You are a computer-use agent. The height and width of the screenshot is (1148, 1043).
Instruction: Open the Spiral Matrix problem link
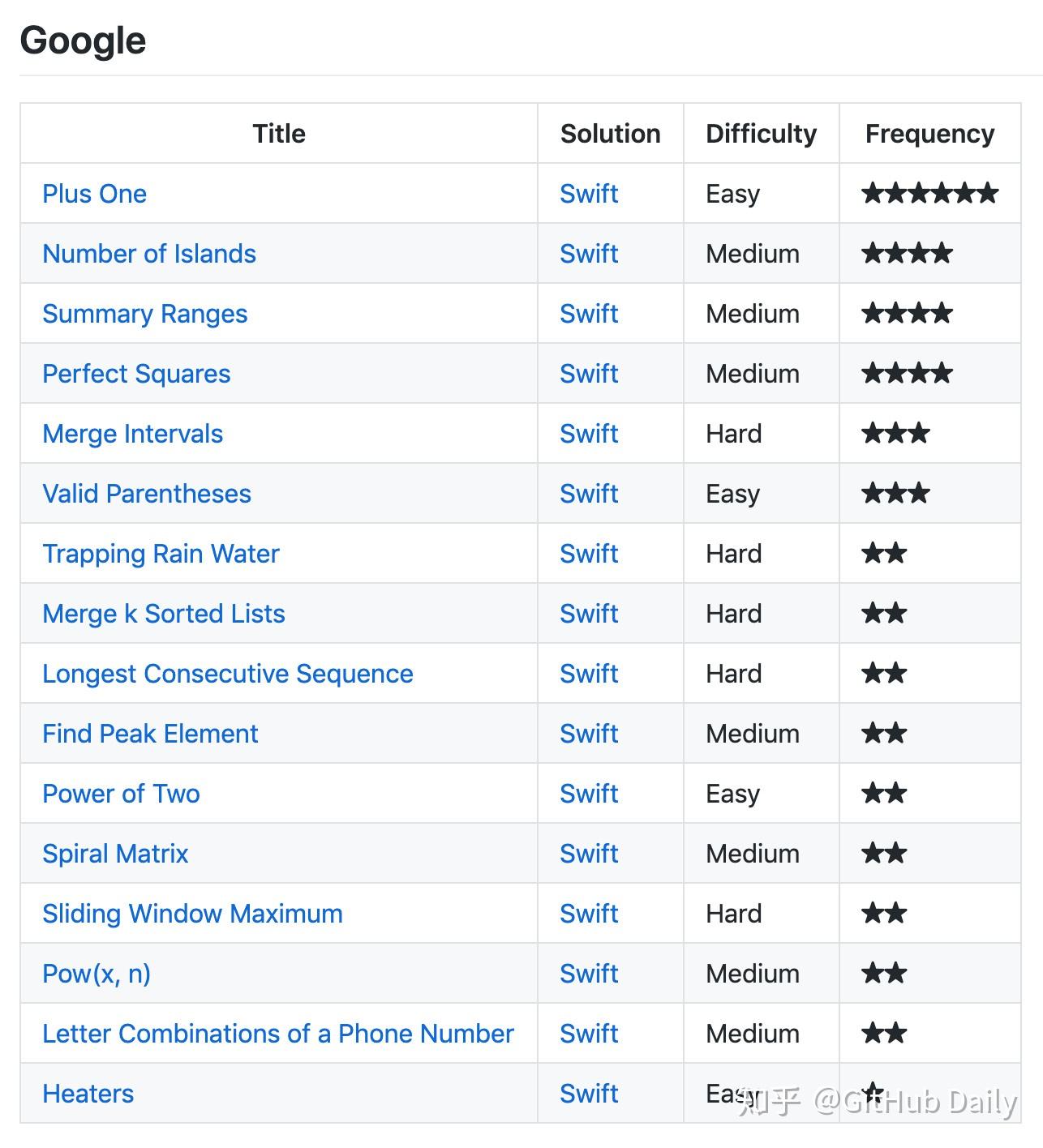click(115, 854)
